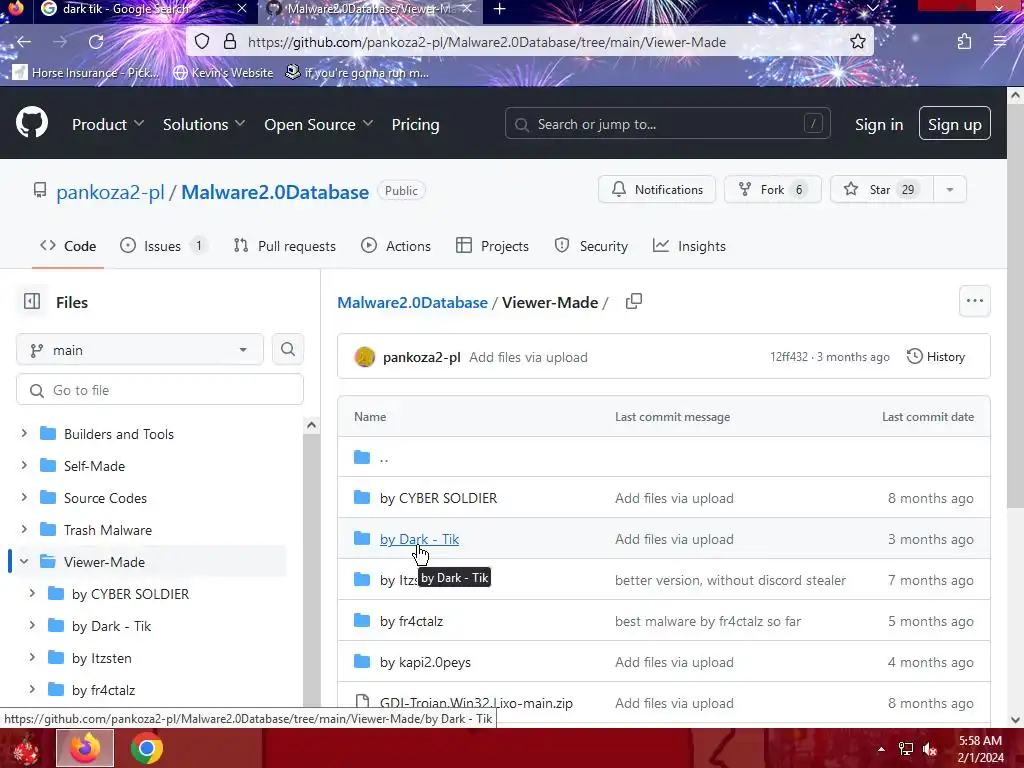The width and height of the screenshot is (1024, 768).
Task: Click the padlock site info icon
Action: point(230,42)
